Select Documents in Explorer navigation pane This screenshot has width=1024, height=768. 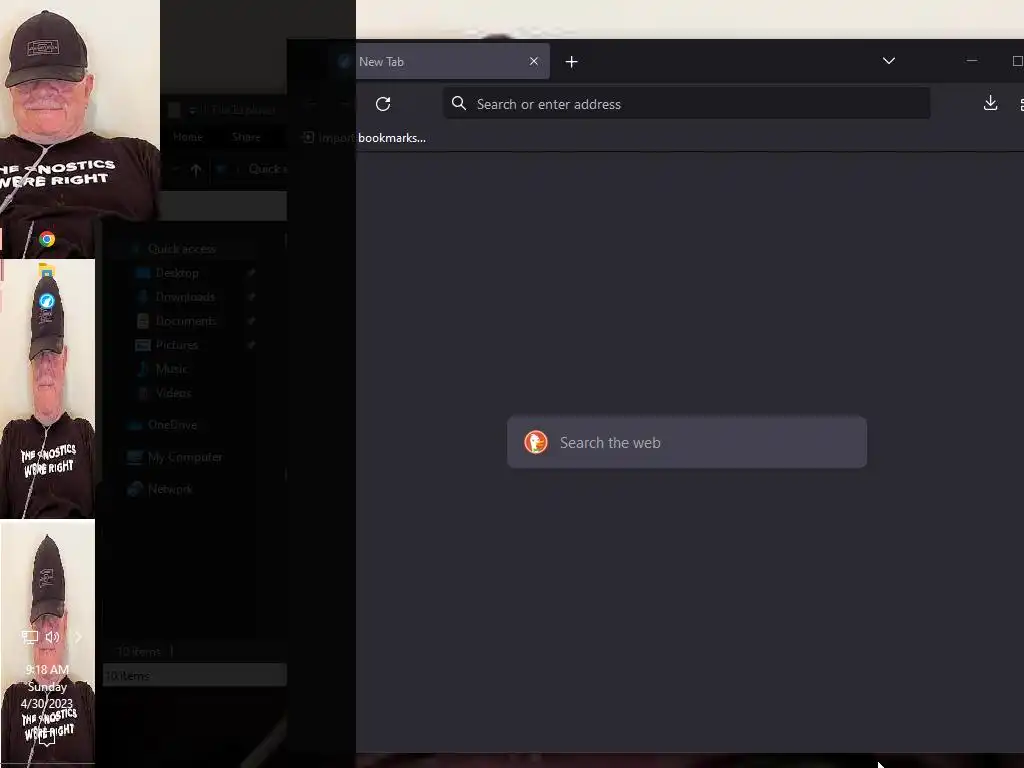pos(185,321)
